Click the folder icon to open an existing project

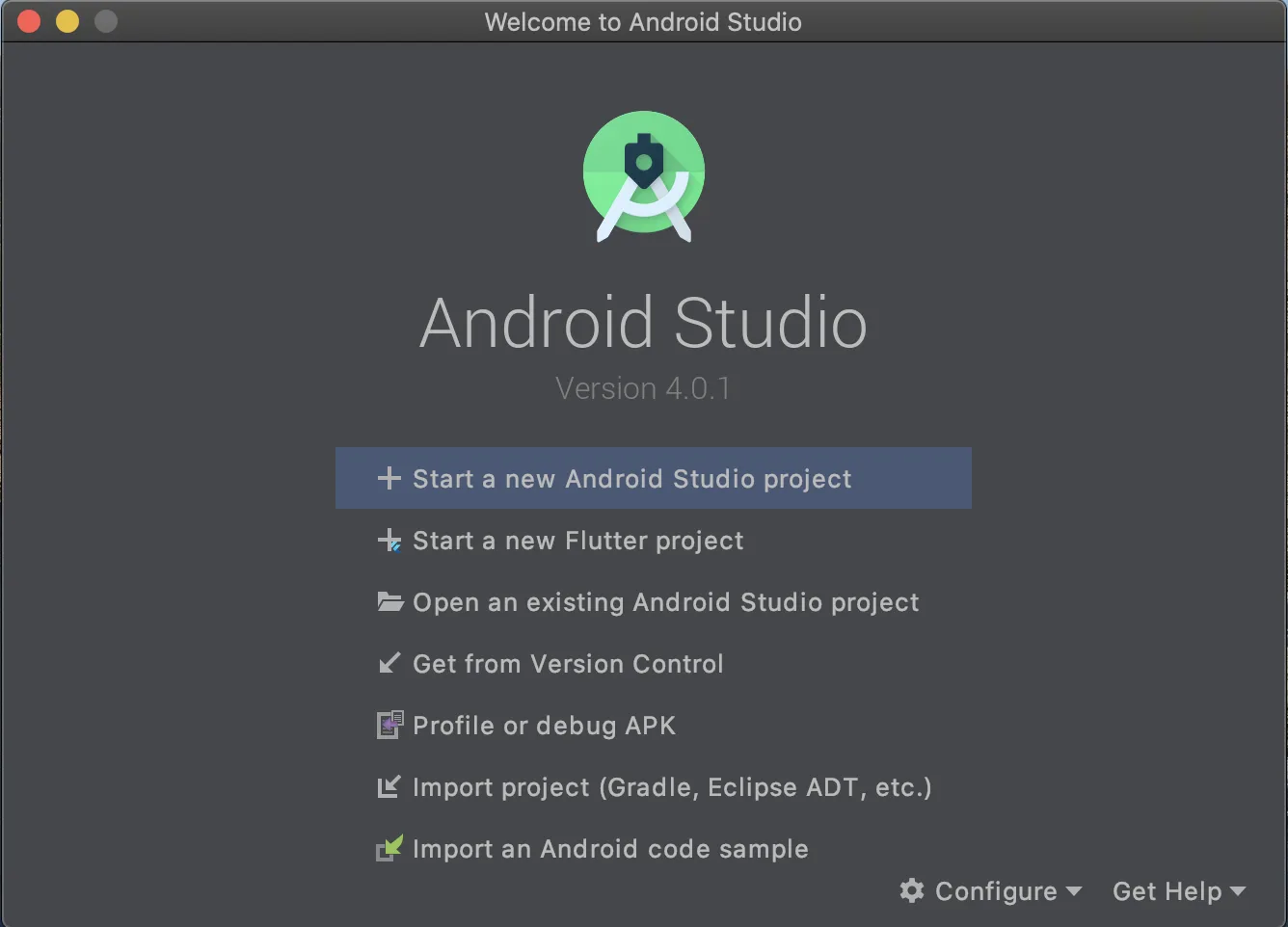coord(389,601)
